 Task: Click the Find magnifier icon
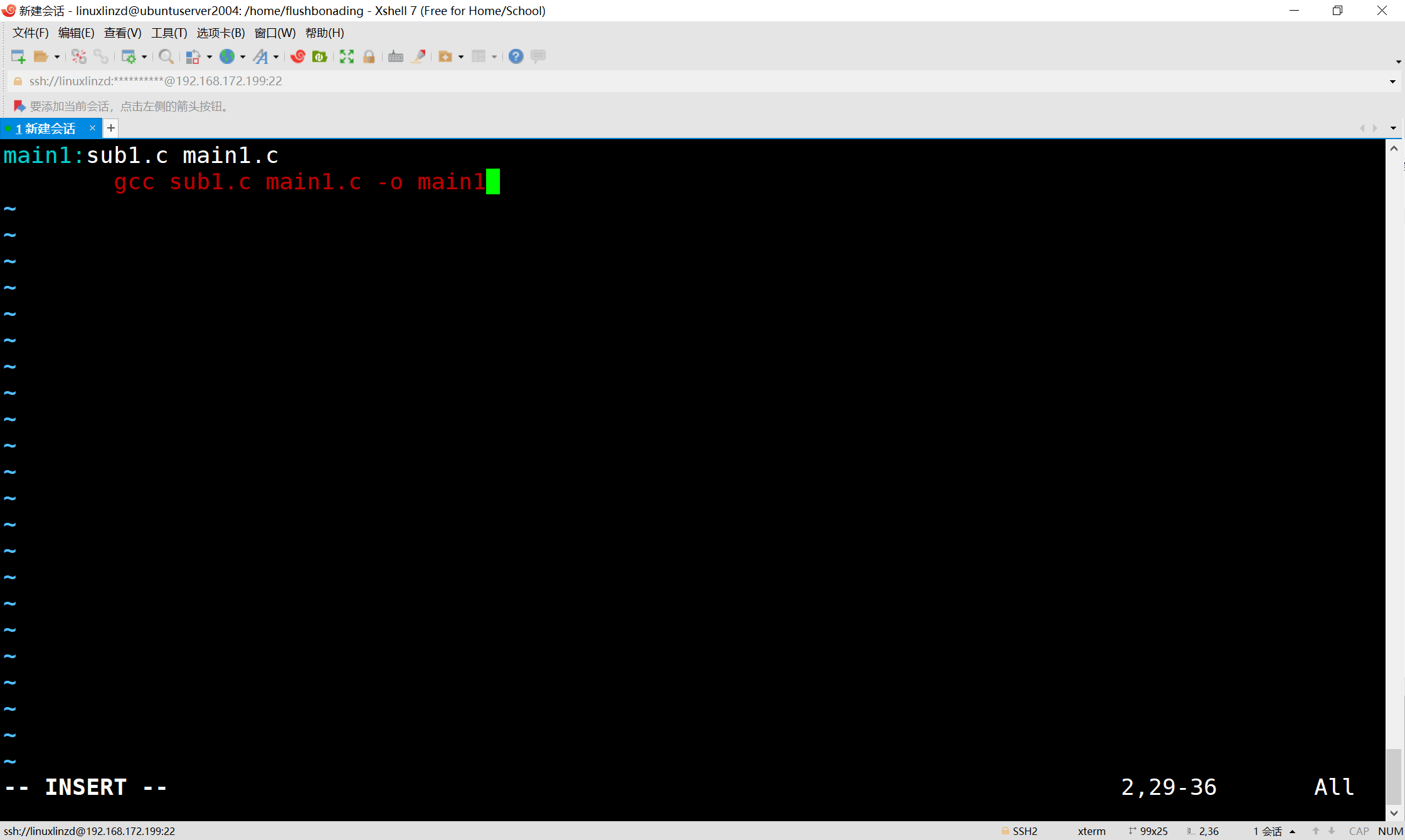166,56
